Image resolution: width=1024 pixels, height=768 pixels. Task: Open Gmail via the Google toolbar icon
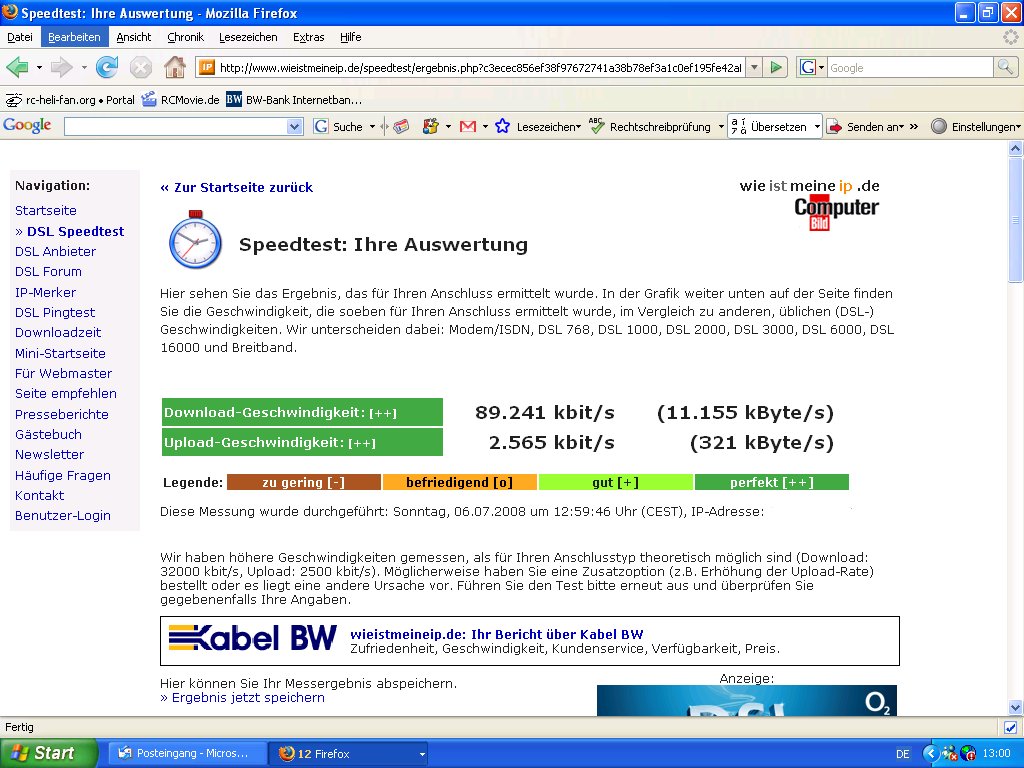466,126
